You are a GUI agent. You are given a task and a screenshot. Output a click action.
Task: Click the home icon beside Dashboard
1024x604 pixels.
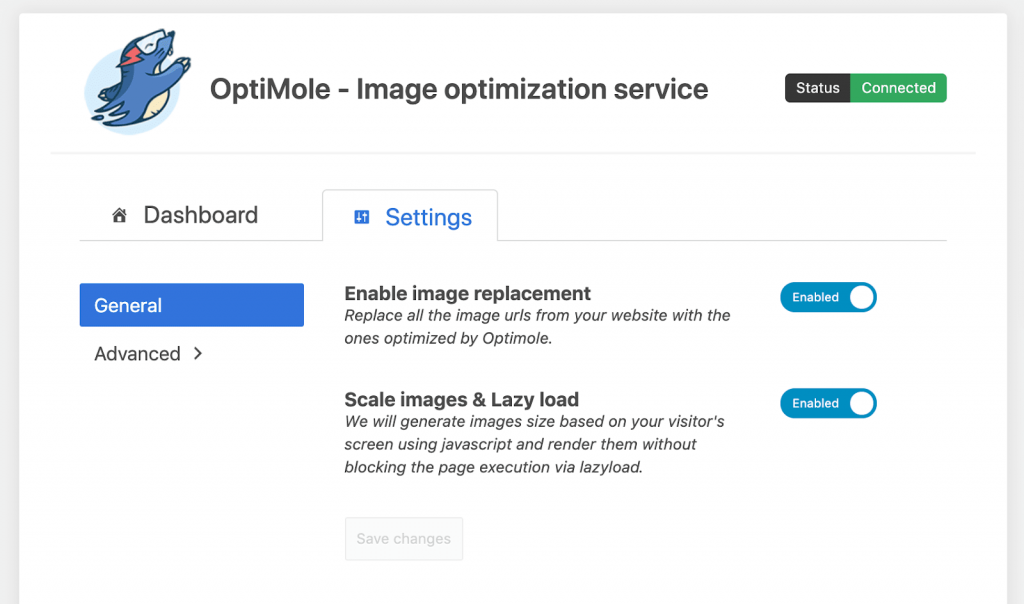coord(120,215)
